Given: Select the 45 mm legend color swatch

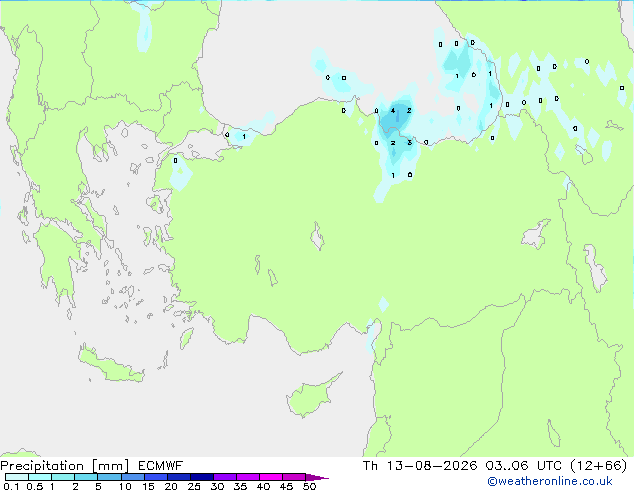Looking at the screenshot, I should click(x=294, y=477).
